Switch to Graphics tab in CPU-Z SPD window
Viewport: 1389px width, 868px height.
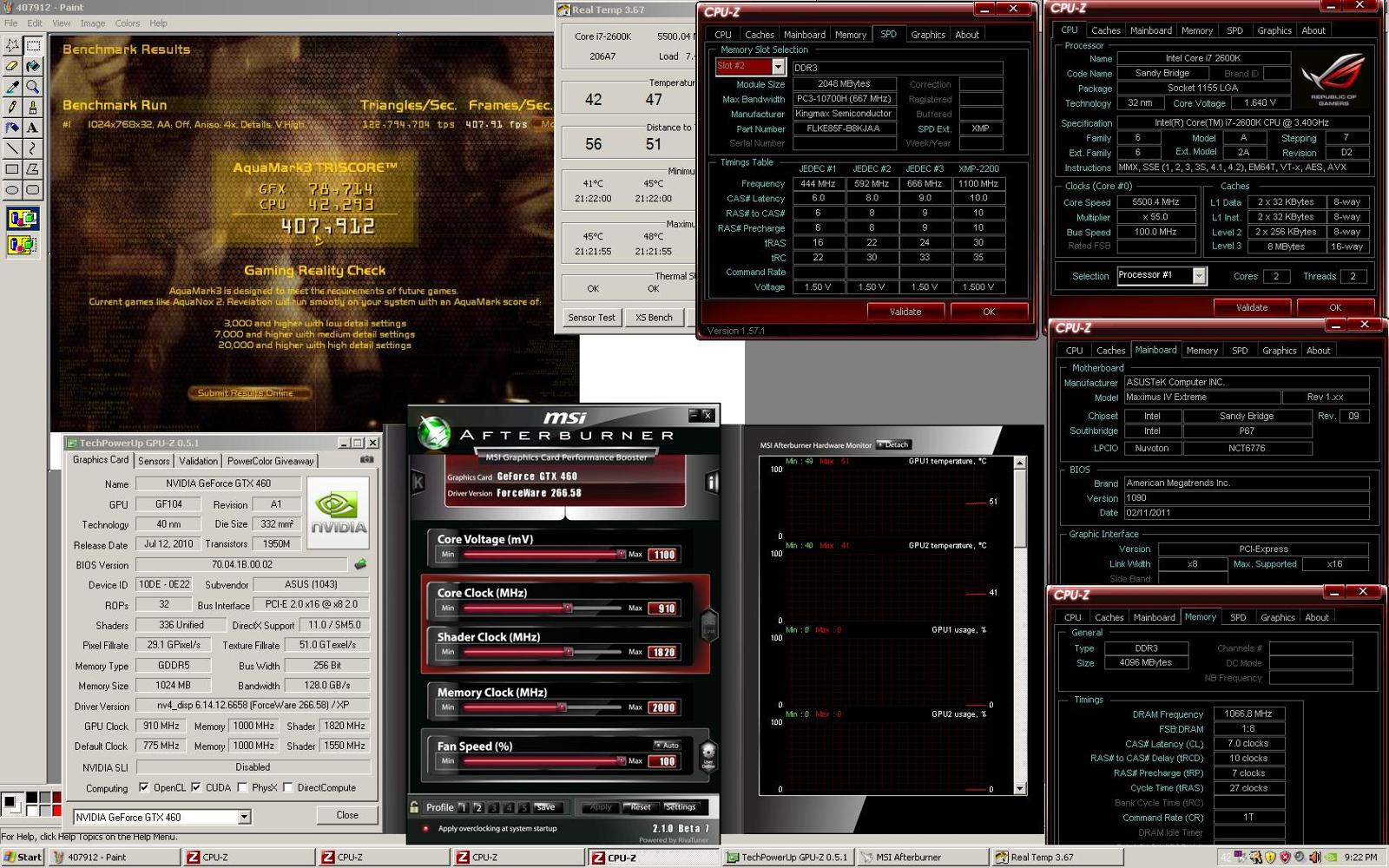(928, 35)
